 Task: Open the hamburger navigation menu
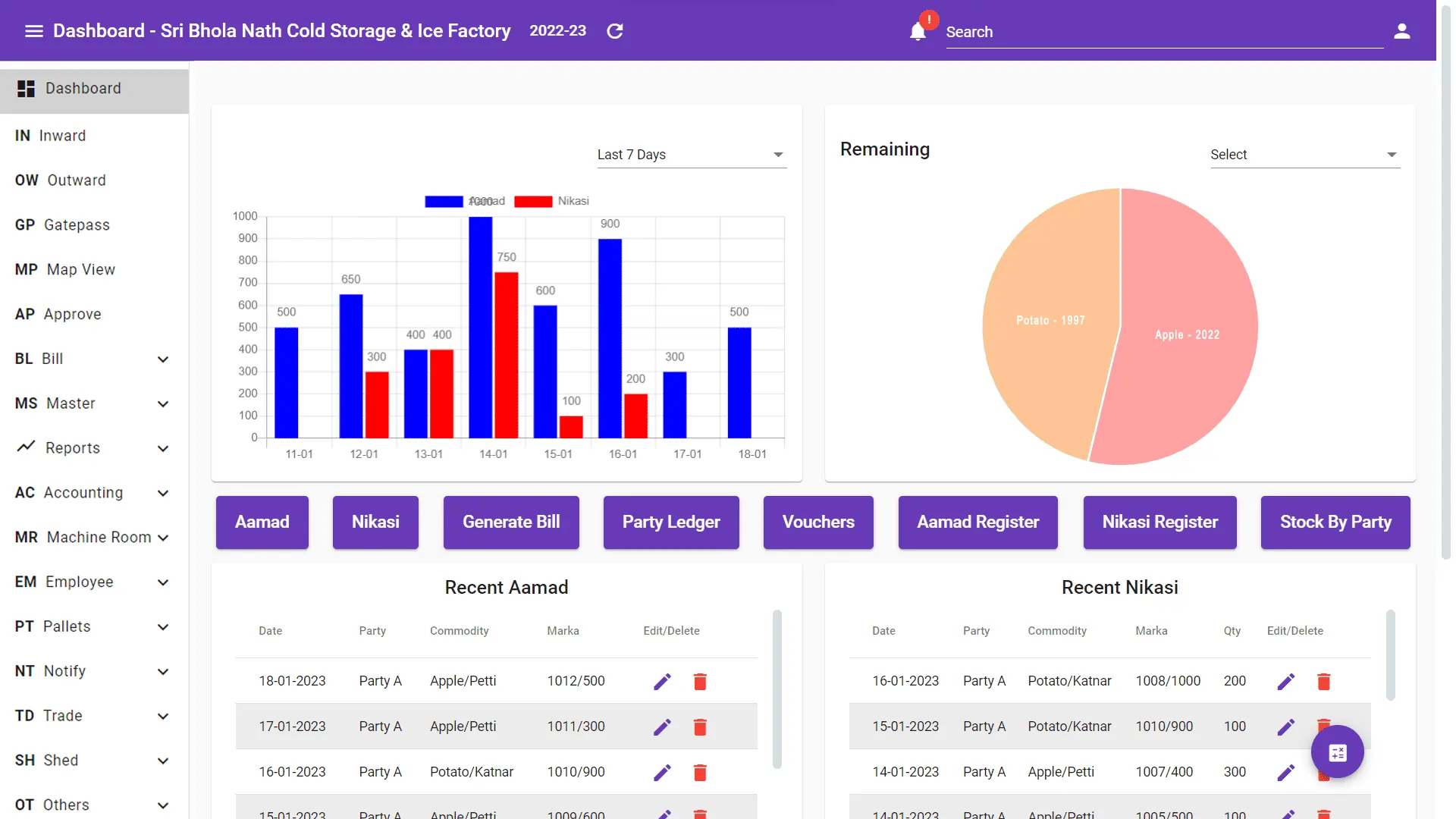pyautogui.click(x=33, y=30)
